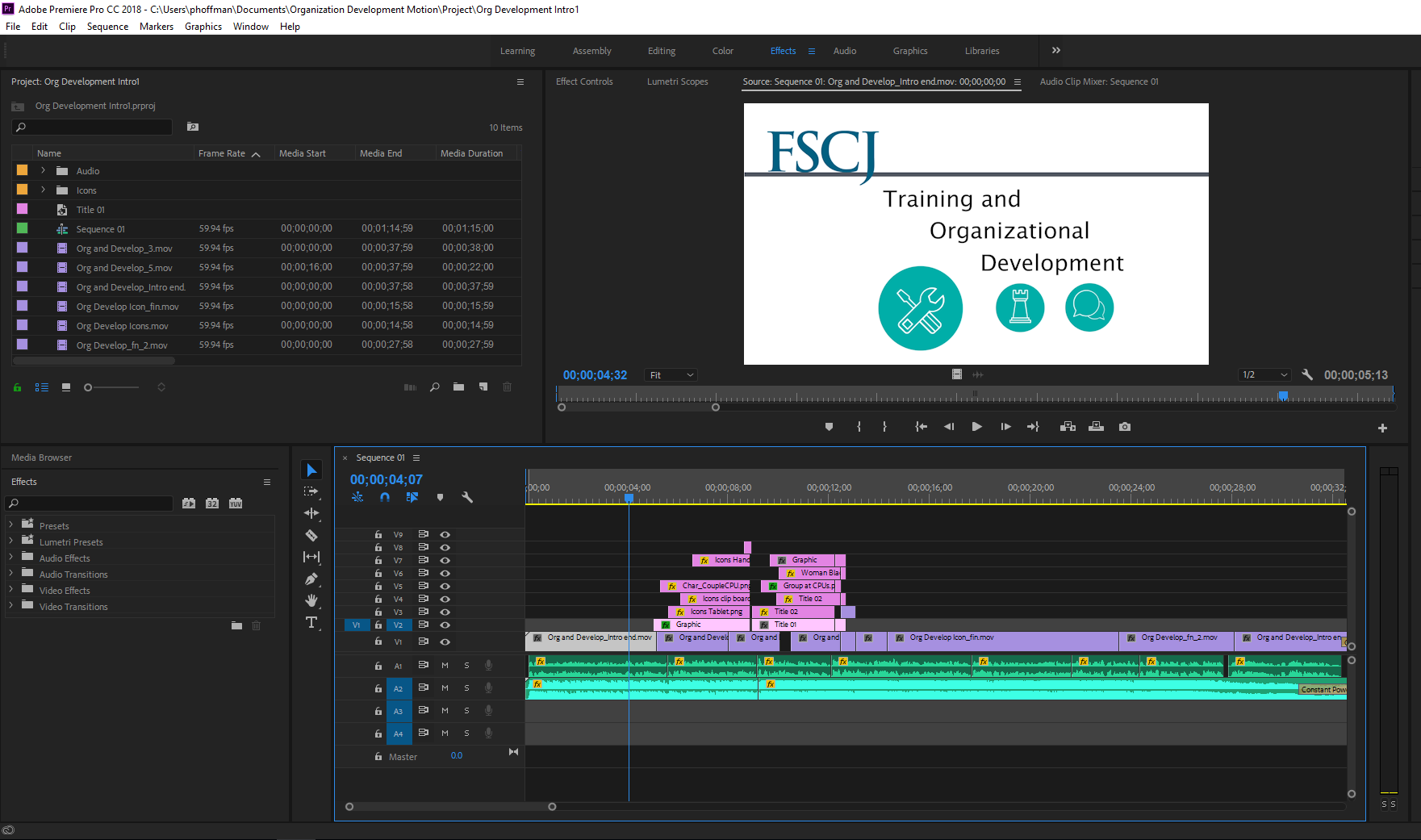The image size is (1421, 840).
Task: Play the source monitor clip
Action: 976,427
